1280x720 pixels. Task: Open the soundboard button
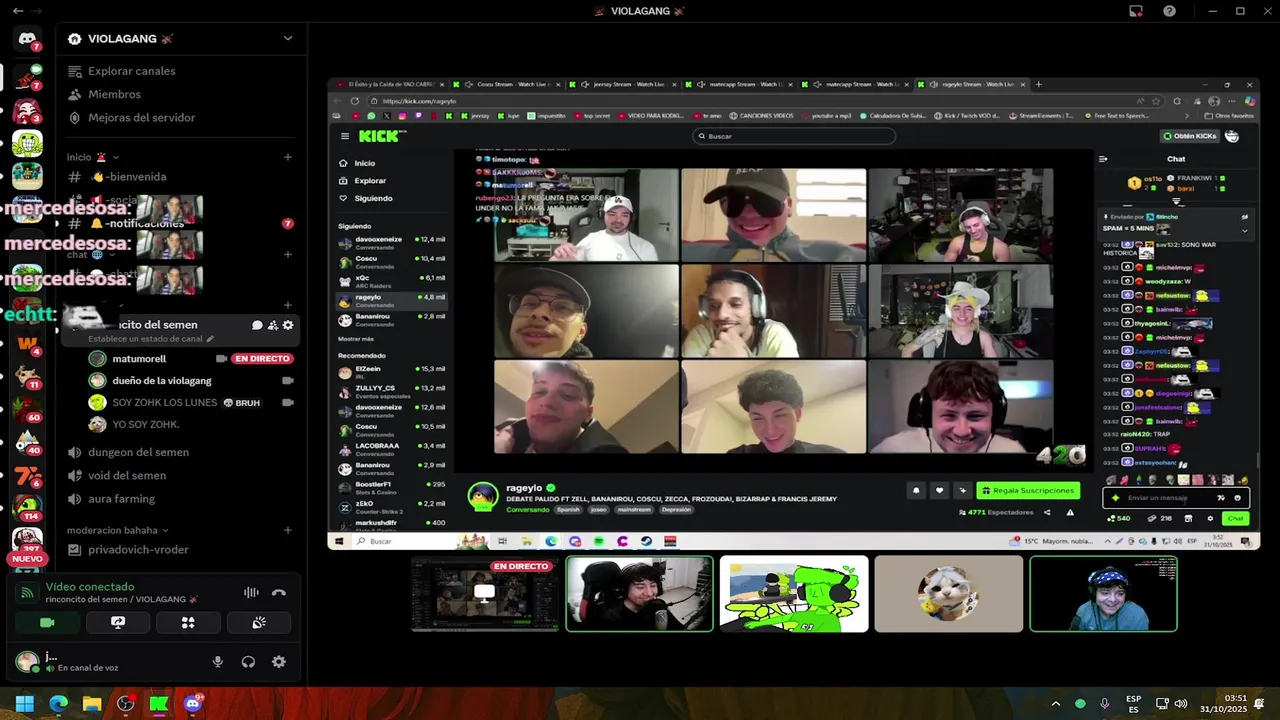pos(259,622)
